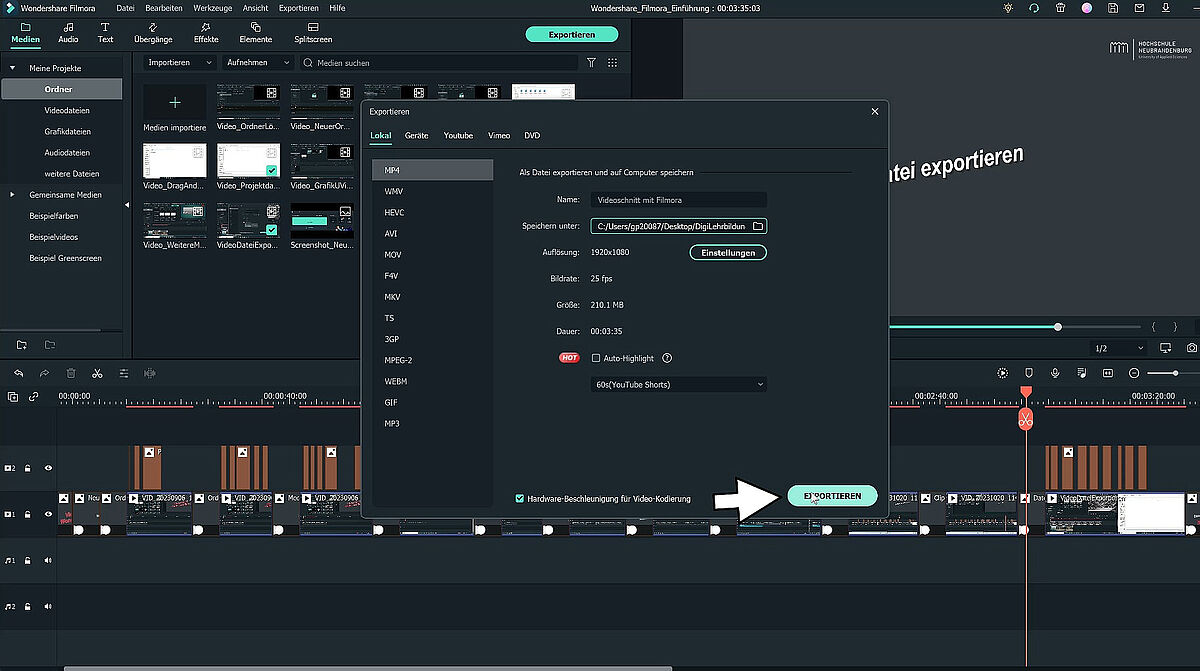Click the add track icon beside the ruler
The image size is (1200, 671).
pos(13,396)
